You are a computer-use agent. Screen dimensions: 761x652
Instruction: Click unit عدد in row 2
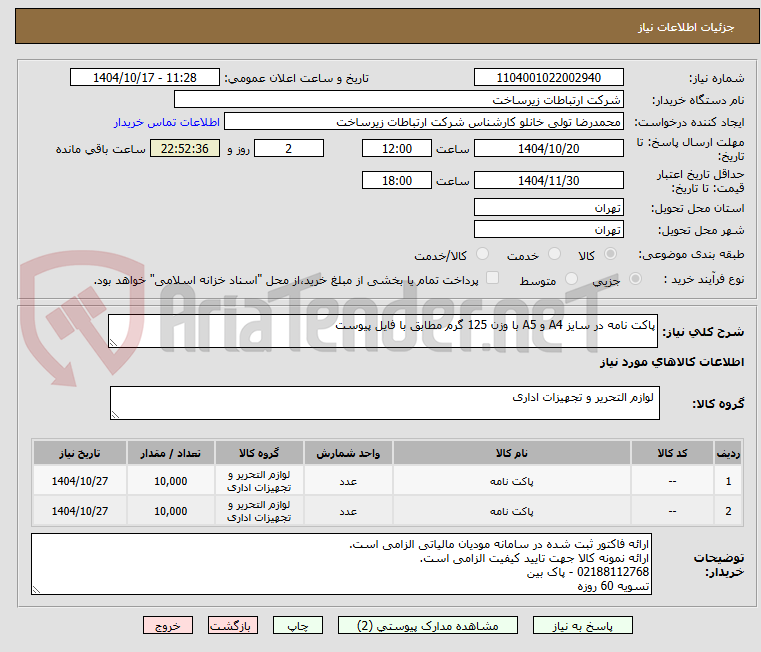point(348,511)
